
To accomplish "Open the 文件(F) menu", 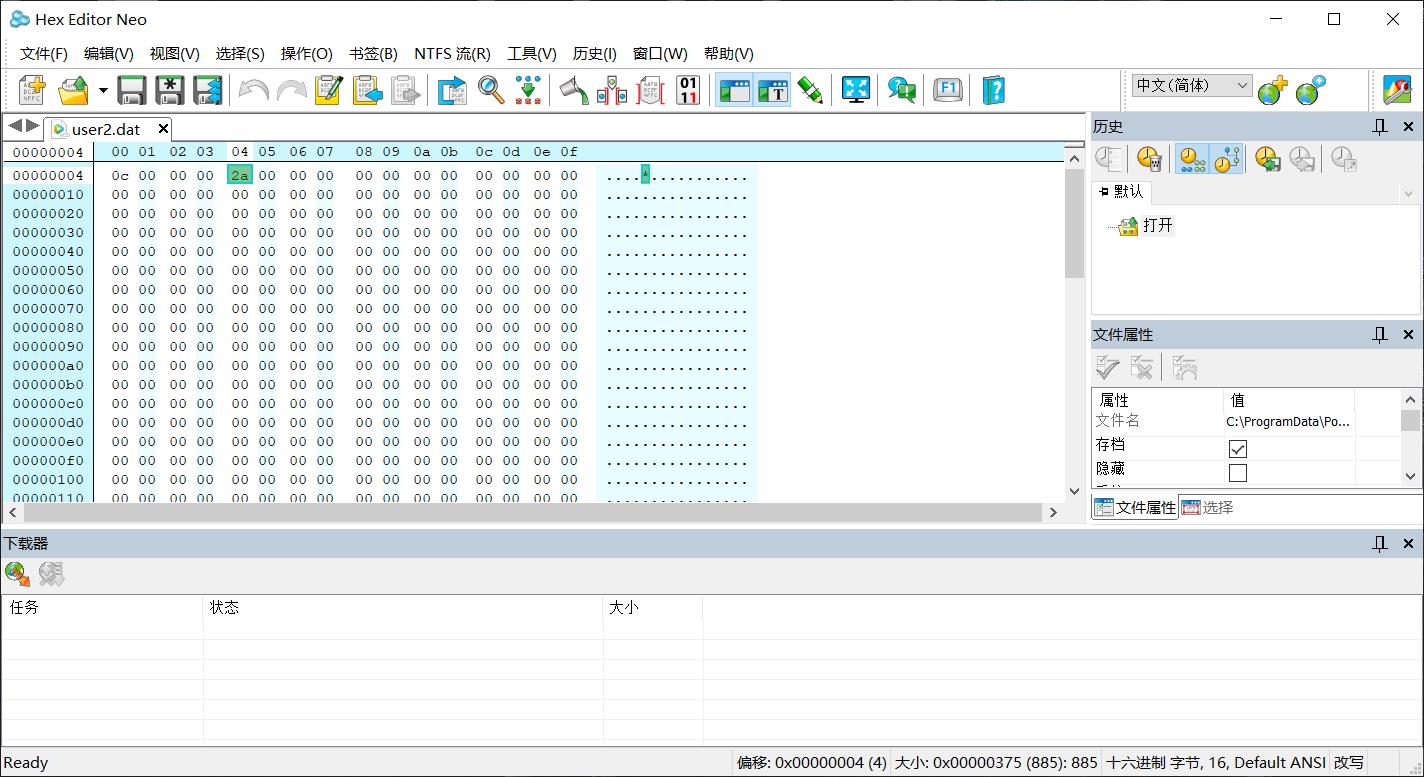I will (x=44, y=54).
